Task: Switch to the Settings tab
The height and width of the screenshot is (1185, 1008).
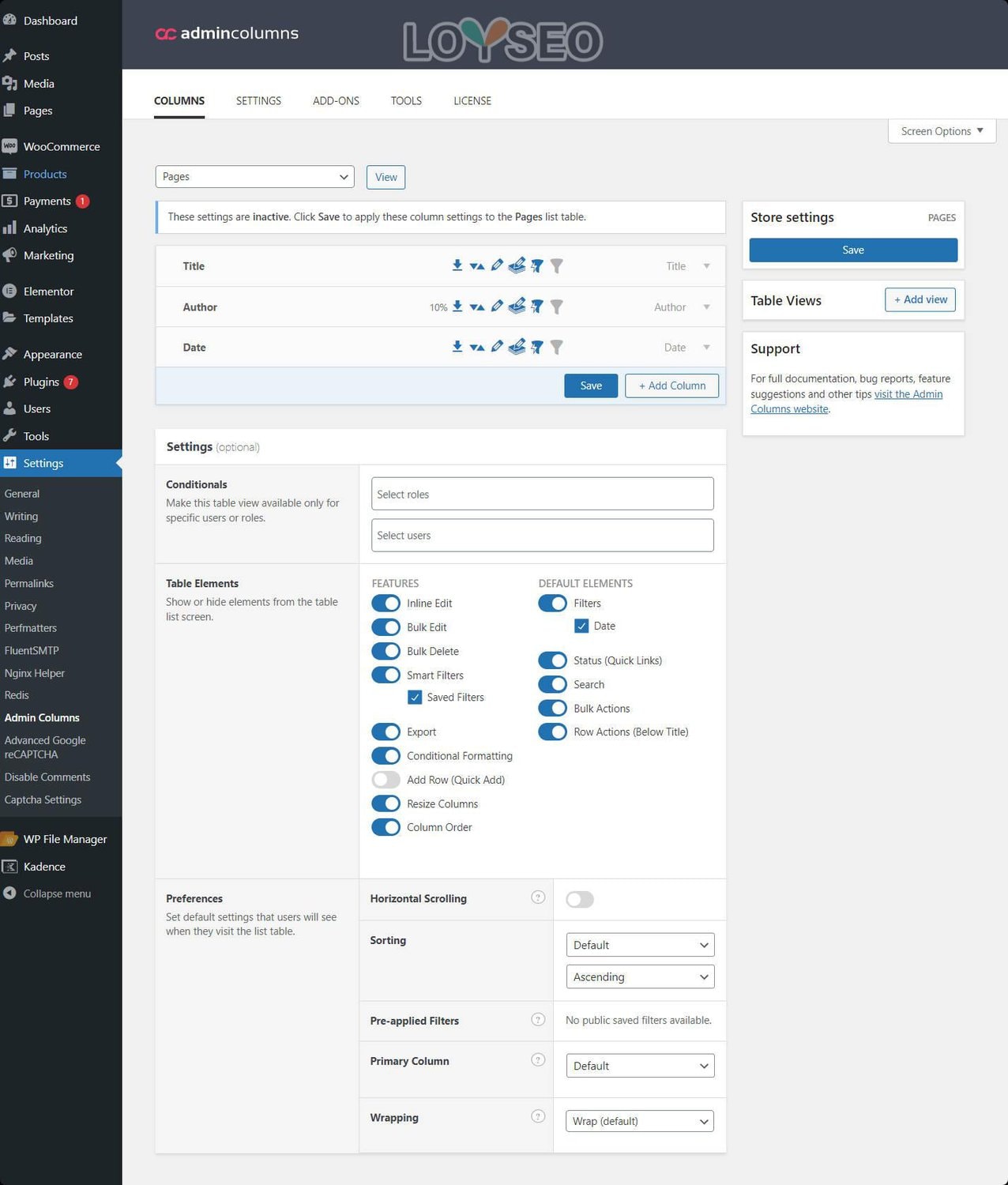Action: pyautogui.click(x=258, y=101)
